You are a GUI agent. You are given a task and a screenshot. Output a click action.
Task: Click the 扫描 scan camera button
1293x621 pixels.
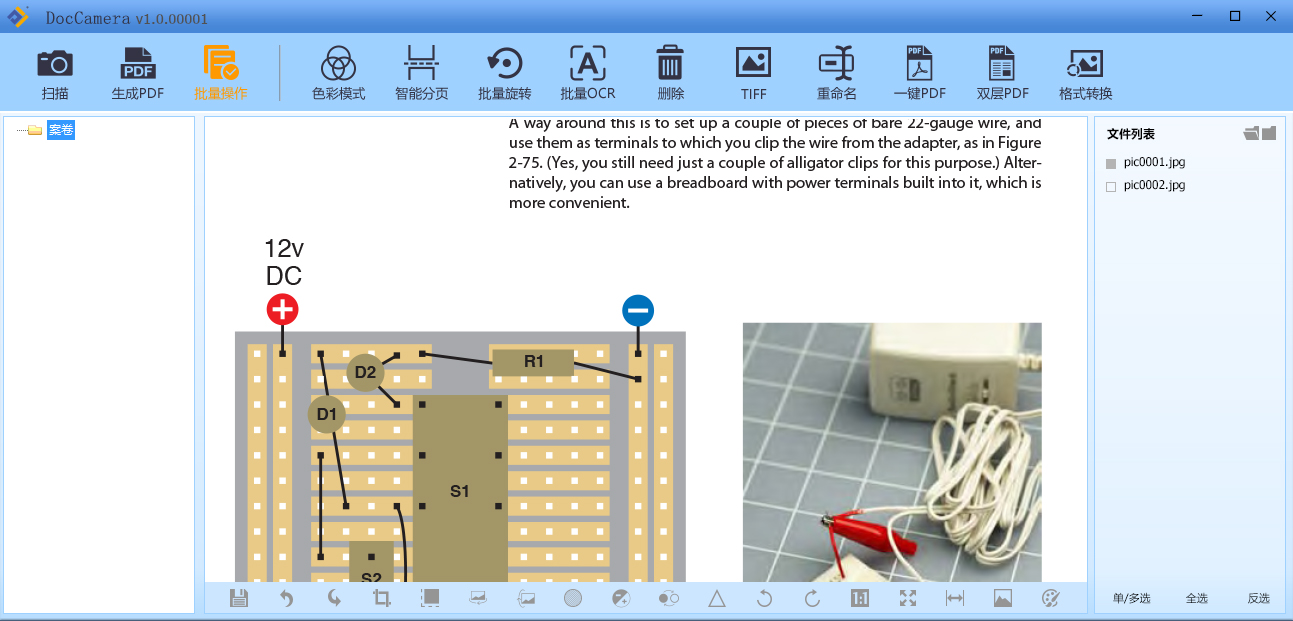point(55,73)
